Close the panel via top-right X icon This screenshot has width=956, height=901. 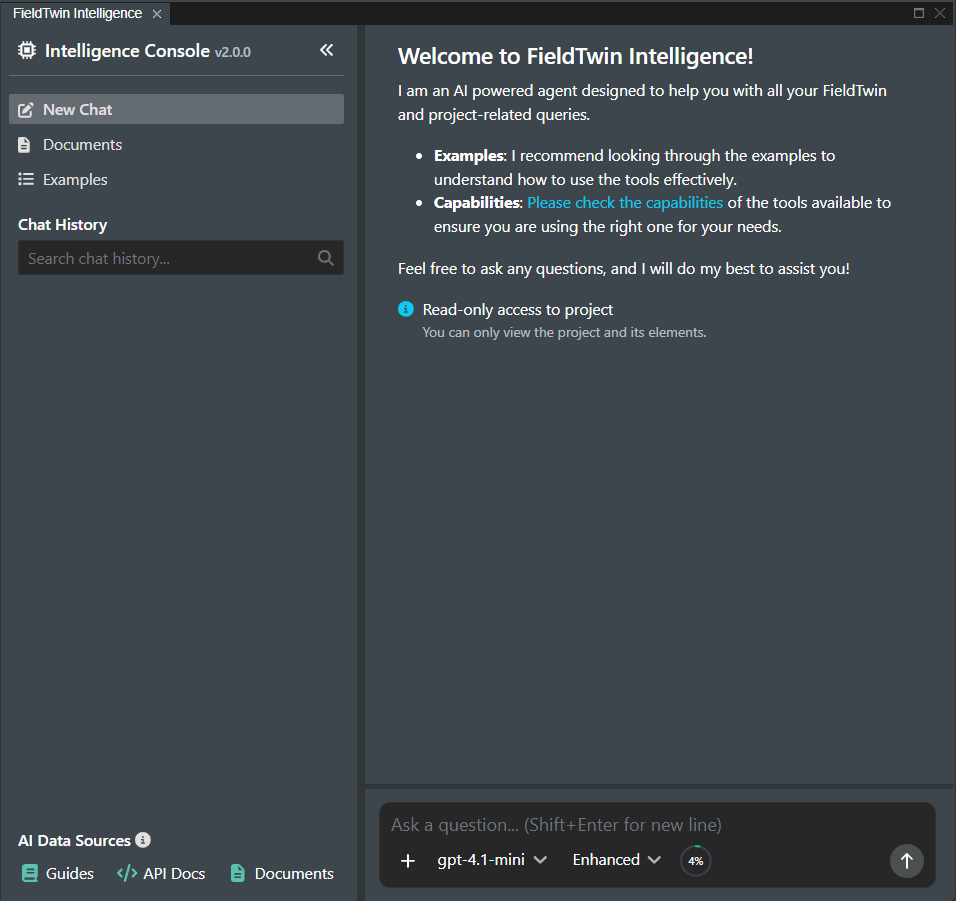pos(940,13)
